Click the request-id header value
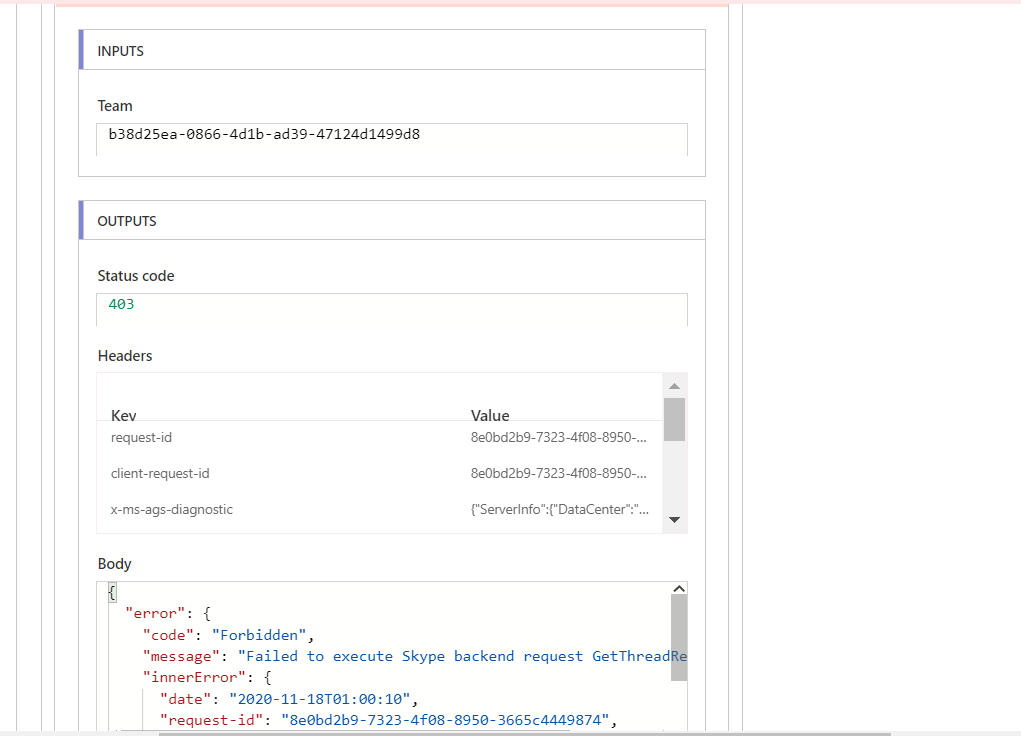The image size is (1021, 736). [x=559, y=438]
